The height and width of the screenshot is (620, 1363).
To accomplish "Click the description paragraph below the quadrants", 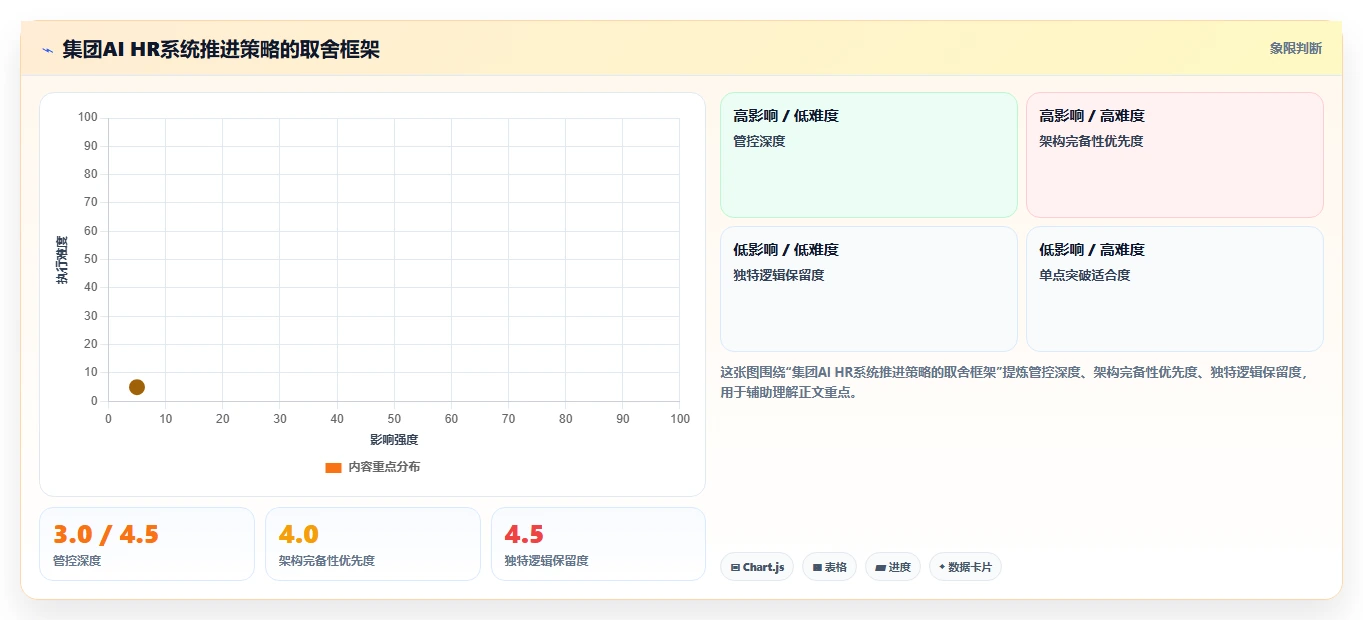I will (1014, 382).
